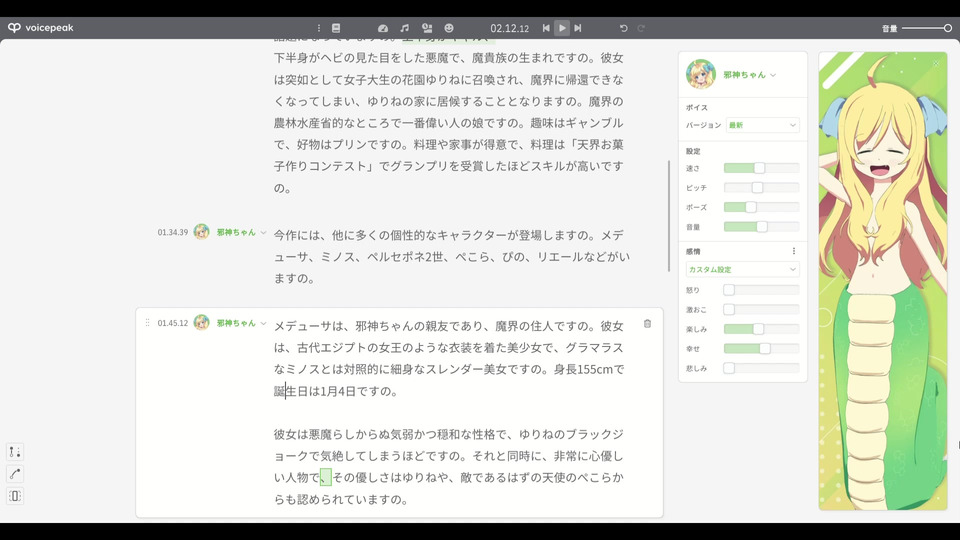
Task: Click the 速さ slider handle
Action: click(759, 168)
